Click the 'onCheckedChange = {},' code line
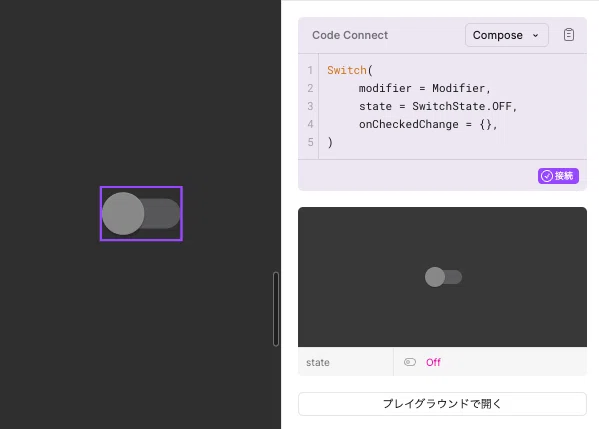Image resolution: width=599 pixels, height=429 pixels. (x=428, y=124)
